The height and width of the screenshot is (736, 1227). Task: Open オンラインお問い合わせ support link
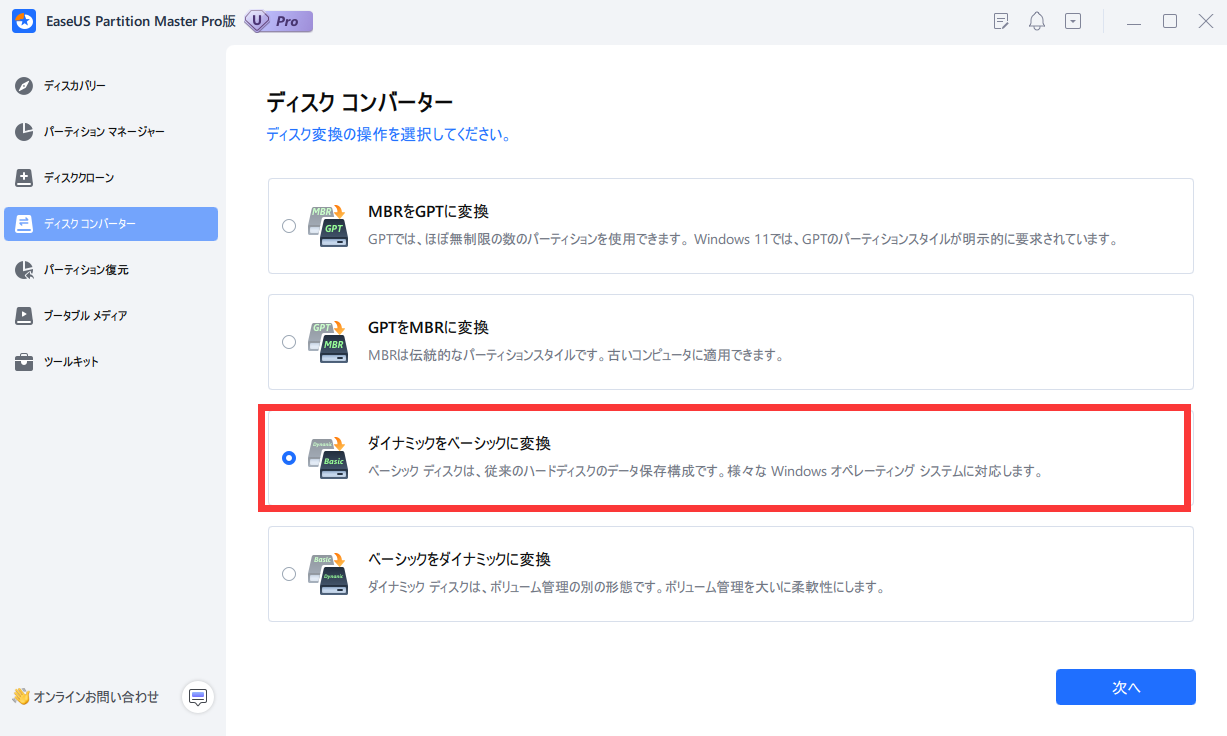pyautogui.click(x=84, y=697)
